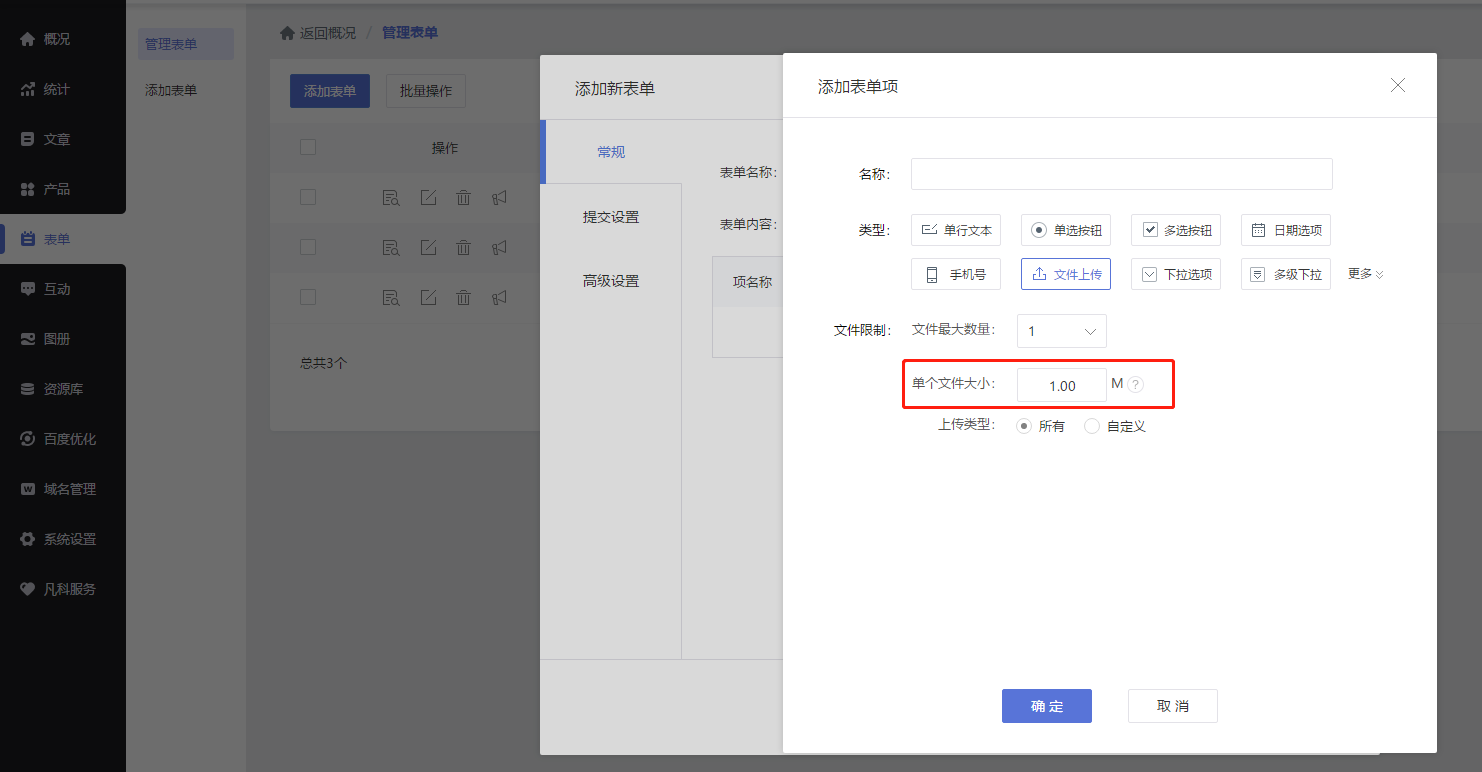
Task: Click the blue 添加表单 button
Action: pyautogui.click(x=330, y=91)
